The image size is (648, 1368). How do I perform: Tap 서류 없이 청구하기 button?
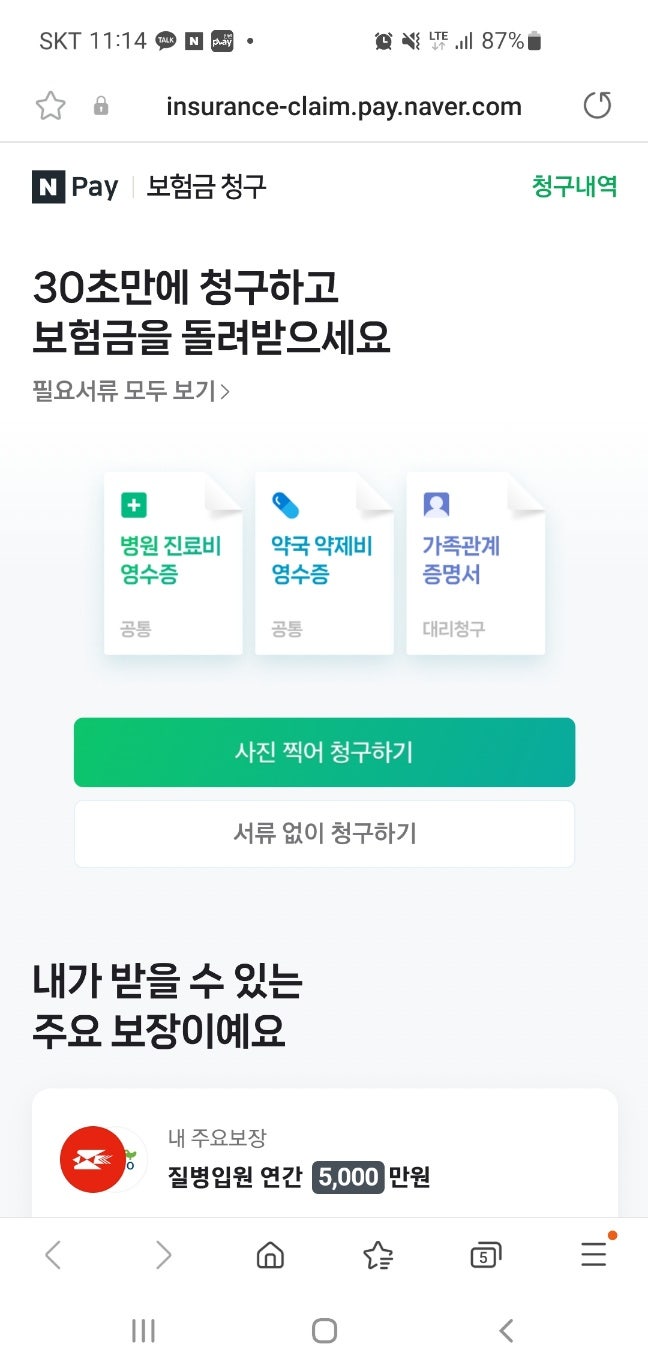324,833
